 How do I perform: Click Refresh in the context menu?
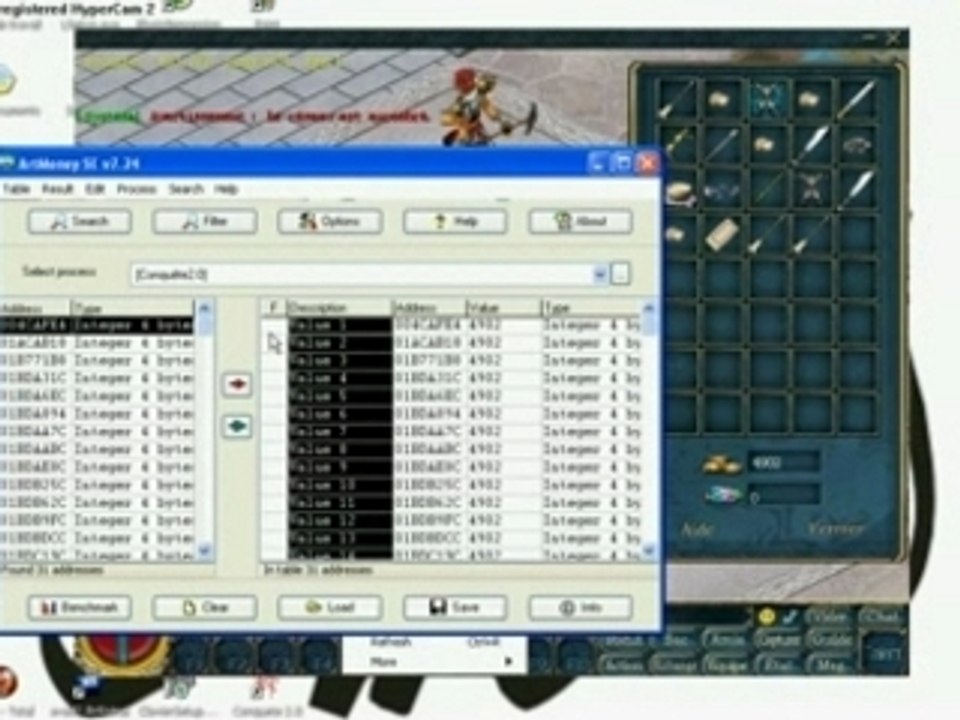pyautogui.click(x=390, y=642)
